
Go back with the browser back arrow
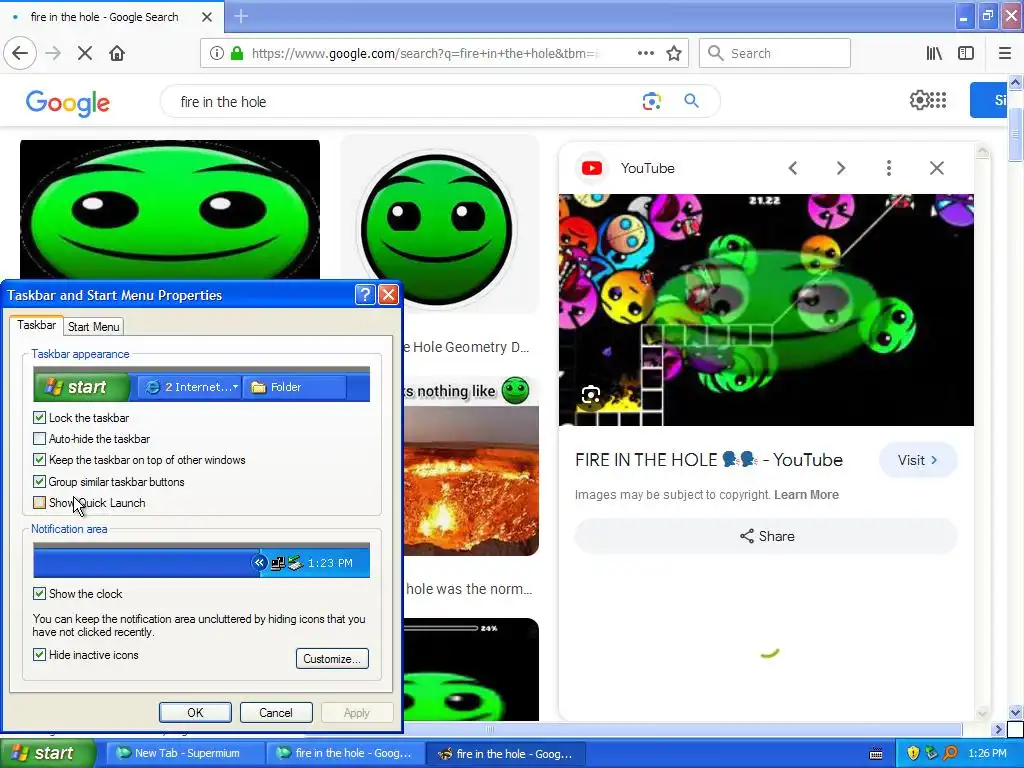point(20,53)
